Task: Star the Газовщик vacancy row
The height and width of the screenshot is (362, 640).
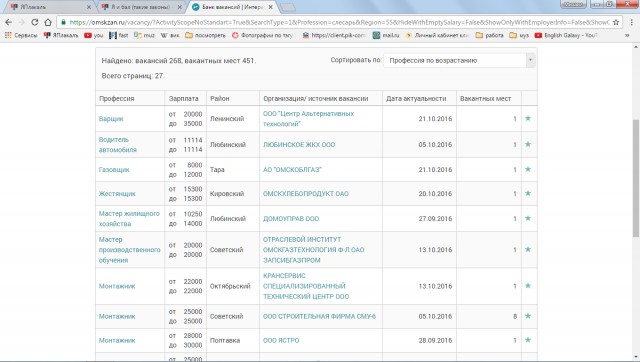Action: coord(528,169)
